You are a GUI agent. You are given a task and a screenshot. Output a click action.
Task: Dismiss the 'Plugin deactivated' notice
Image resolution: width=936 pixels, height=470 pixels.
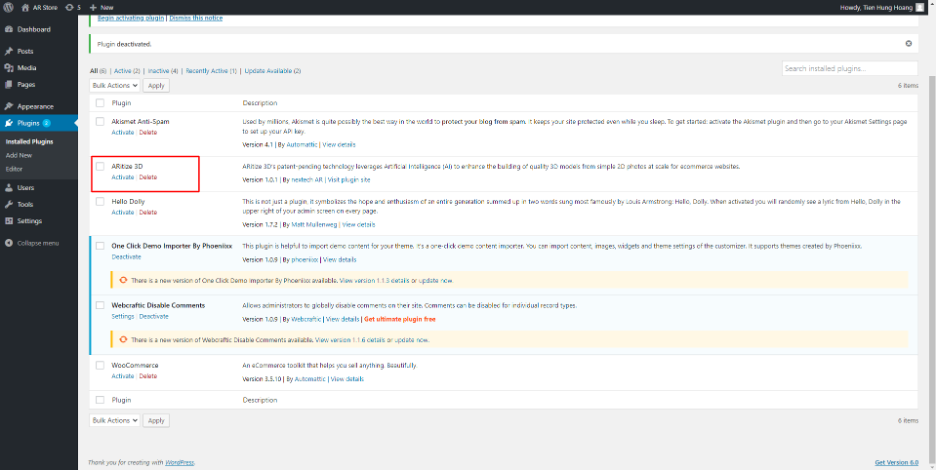[x=909, y=44]
